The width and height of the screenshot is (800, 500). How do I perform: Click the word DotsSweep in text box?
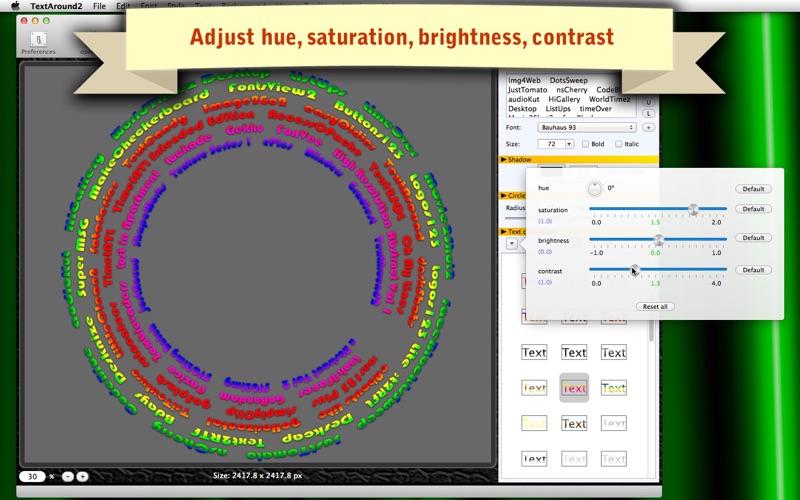(568, 81)
